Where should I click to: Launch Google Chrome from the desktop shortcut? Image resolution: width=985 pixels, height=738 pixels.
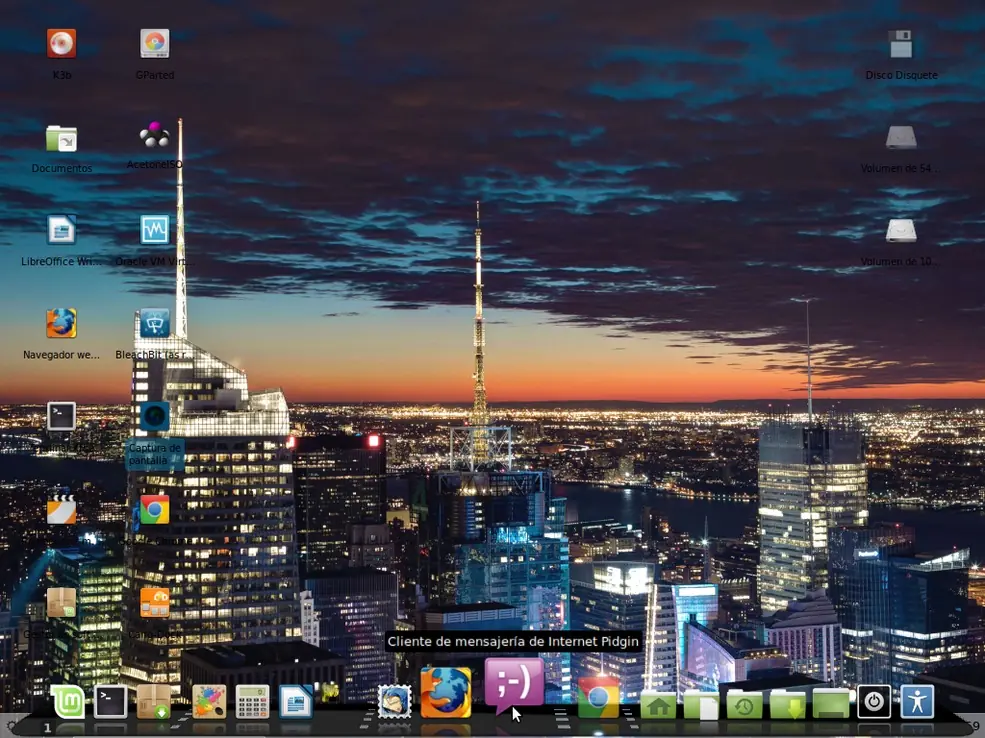(x=155, y=509)
